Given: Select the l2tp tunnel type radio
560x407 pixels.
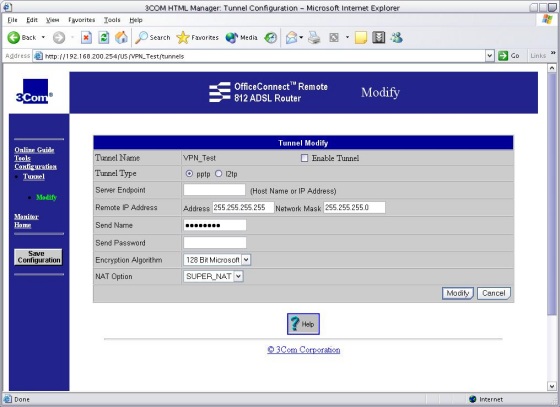Looking at the screenshot, I should point(218,174).
